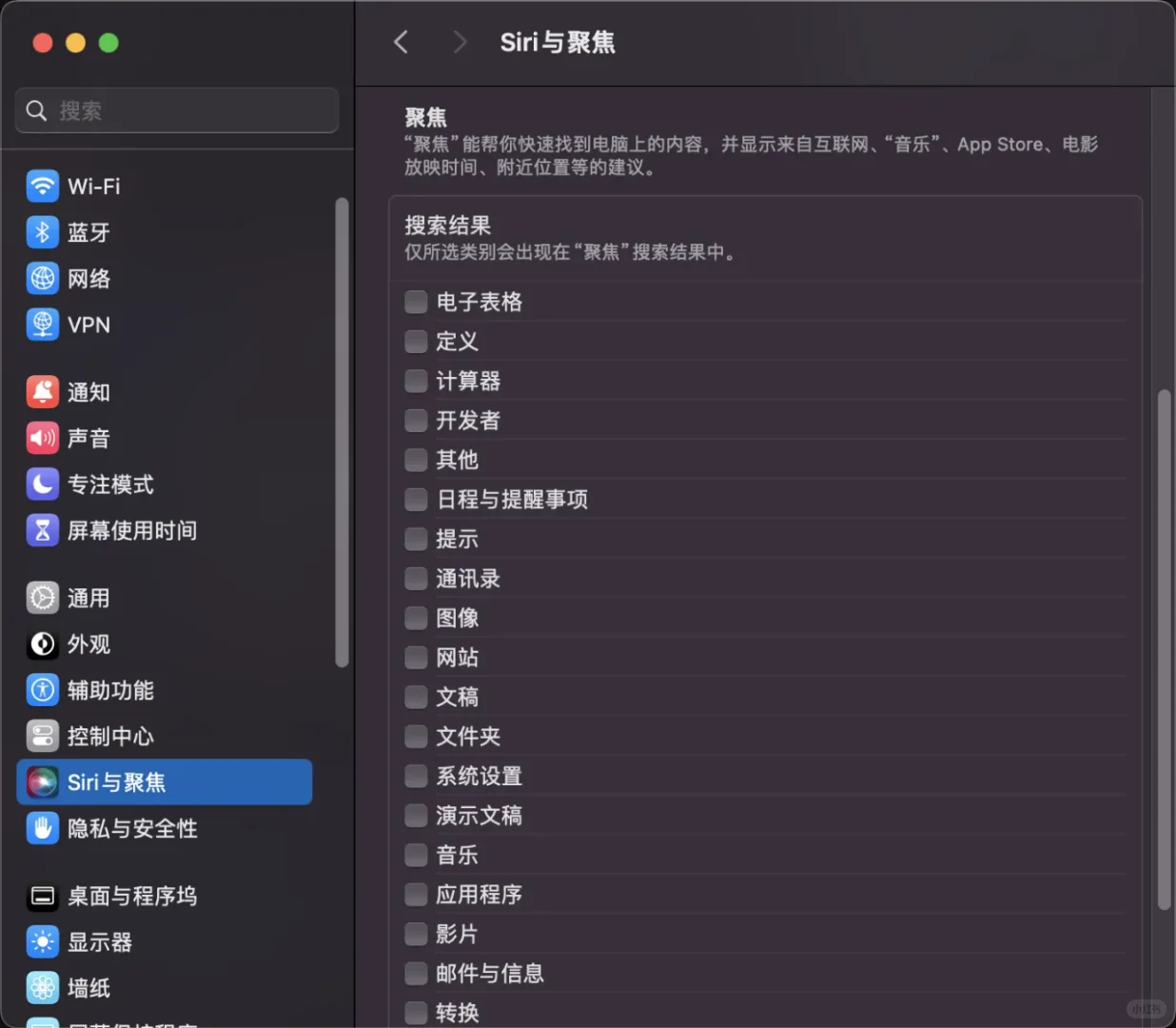Open Wi-Fi settings from the sidebar
1176x1028 pixels.
[x=43, y=186]
